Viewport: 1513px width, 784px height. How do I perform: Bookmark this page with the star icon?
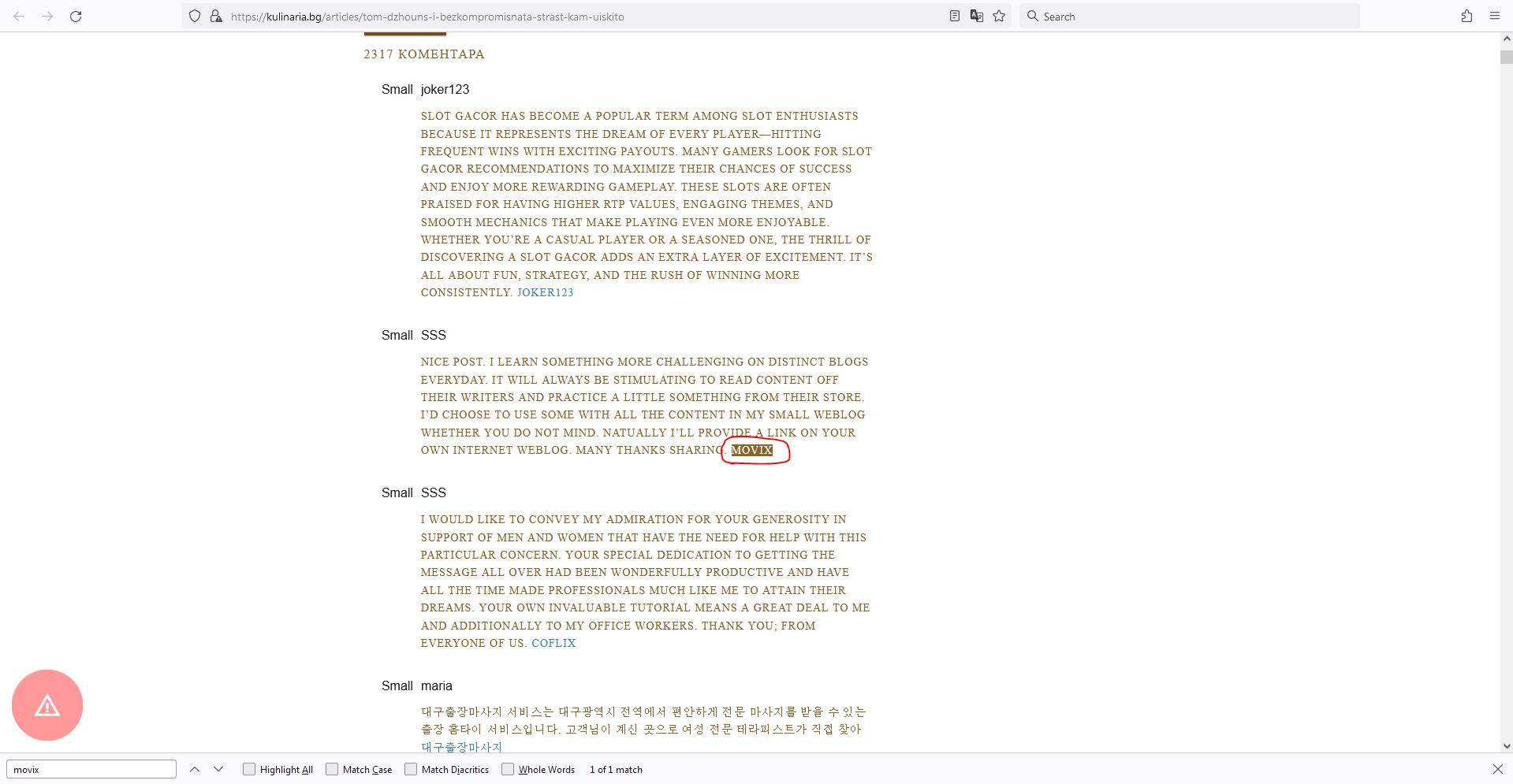pos(998,16)
